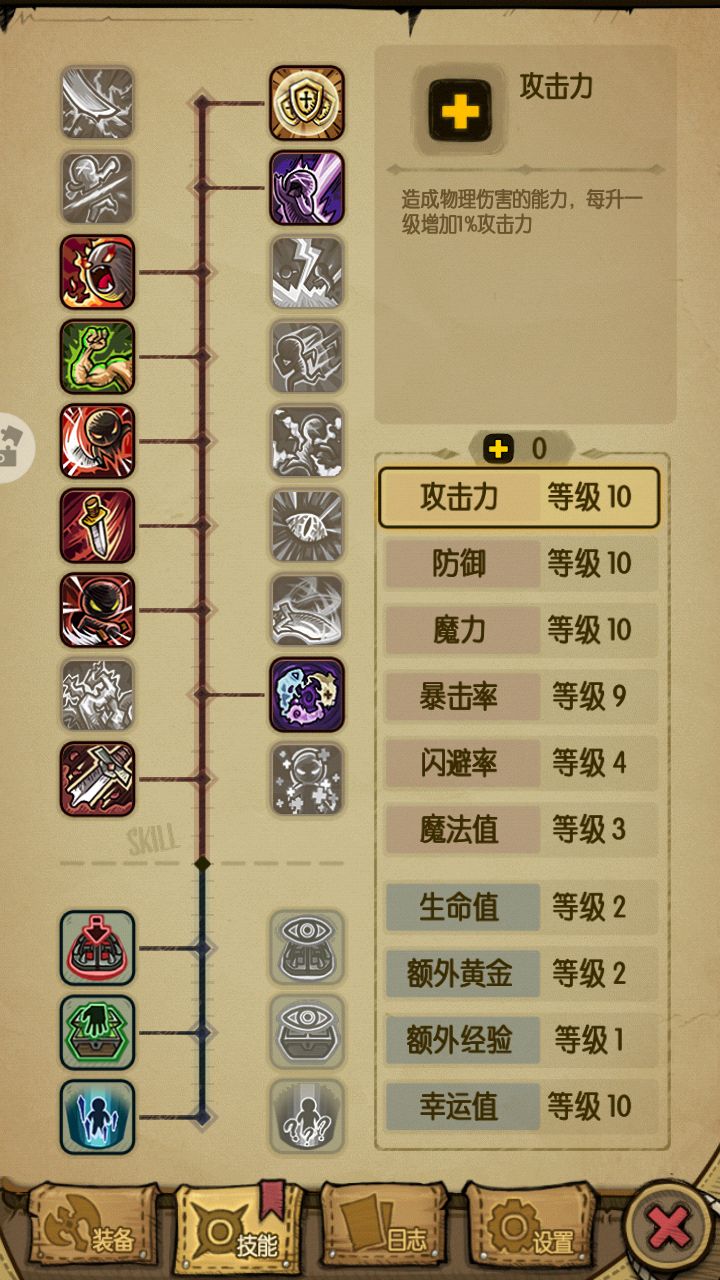Toggle the greyed eye armor passive icon
Image resolution: width=720 pixels, height=1280 pixels.
[x=307, y=947]
